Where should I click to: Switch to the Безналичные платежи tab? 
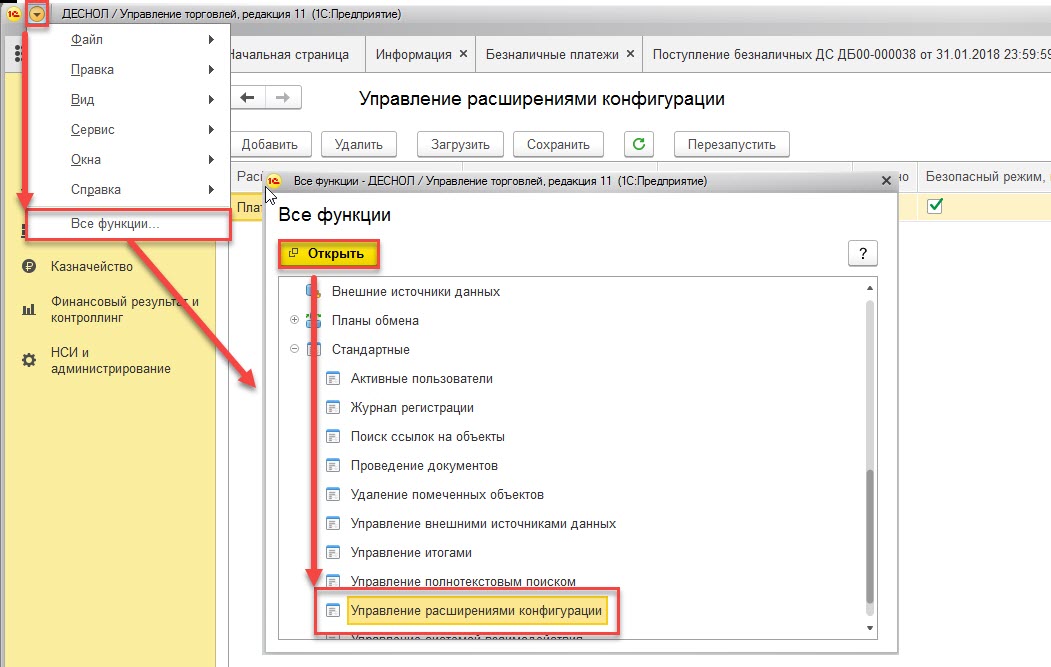[552, 54]
